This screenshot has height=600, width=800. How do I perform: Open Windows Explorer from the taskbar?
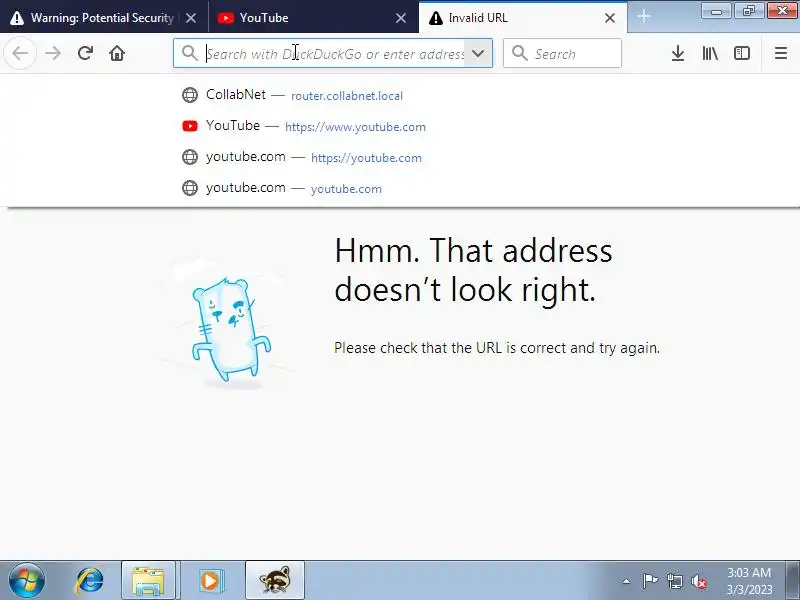click(x=148, y=581)
